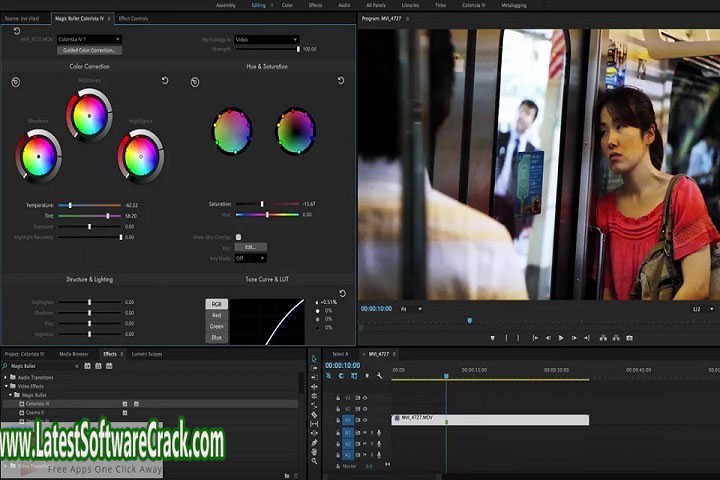This screenshot has width=720, height=480.
Task: Click the Guided Color Correction button
Action: [90, 51]
